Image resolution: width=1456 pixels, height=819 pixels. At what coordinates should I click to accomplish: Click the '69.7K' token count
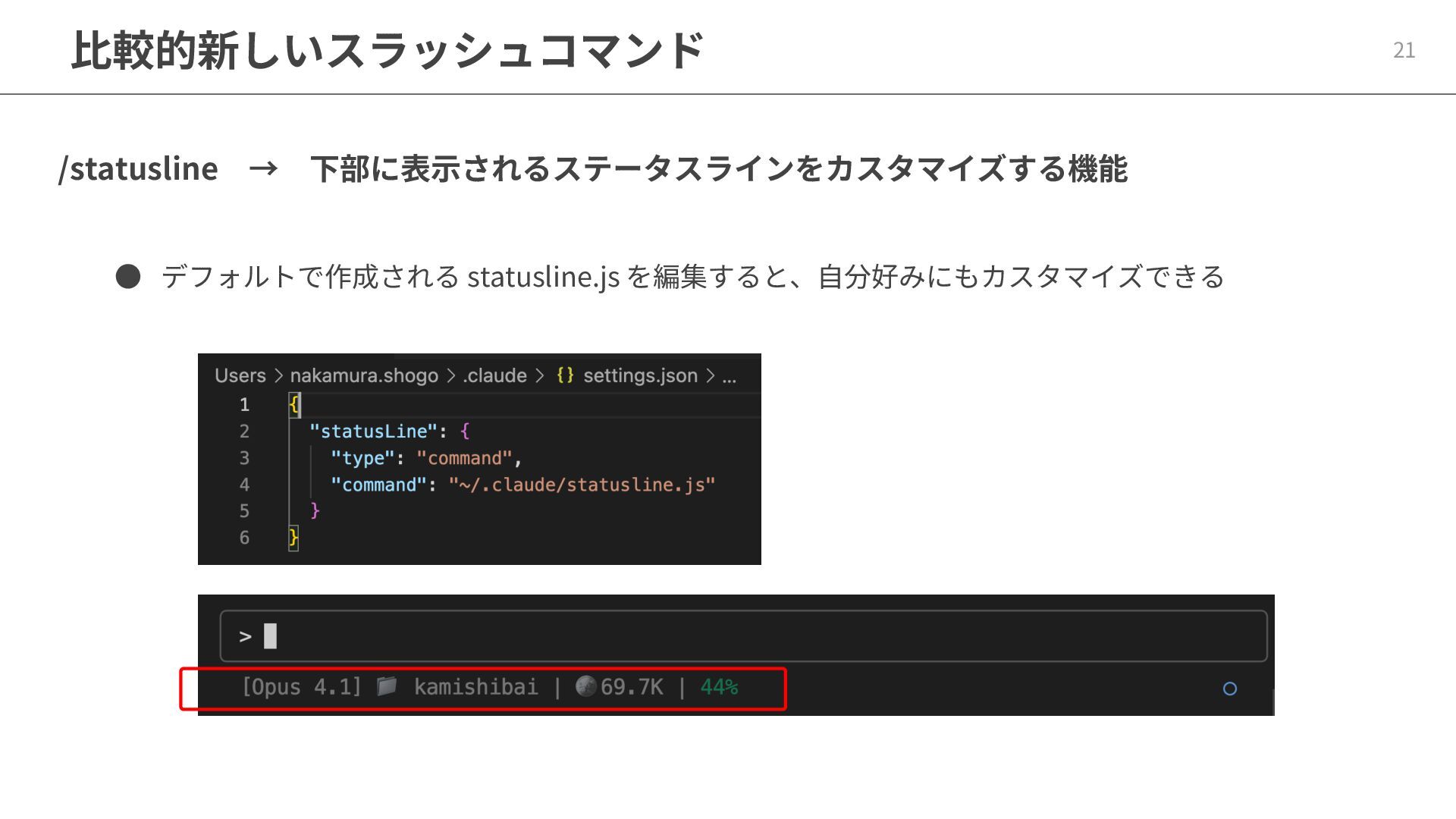[632, 687]
